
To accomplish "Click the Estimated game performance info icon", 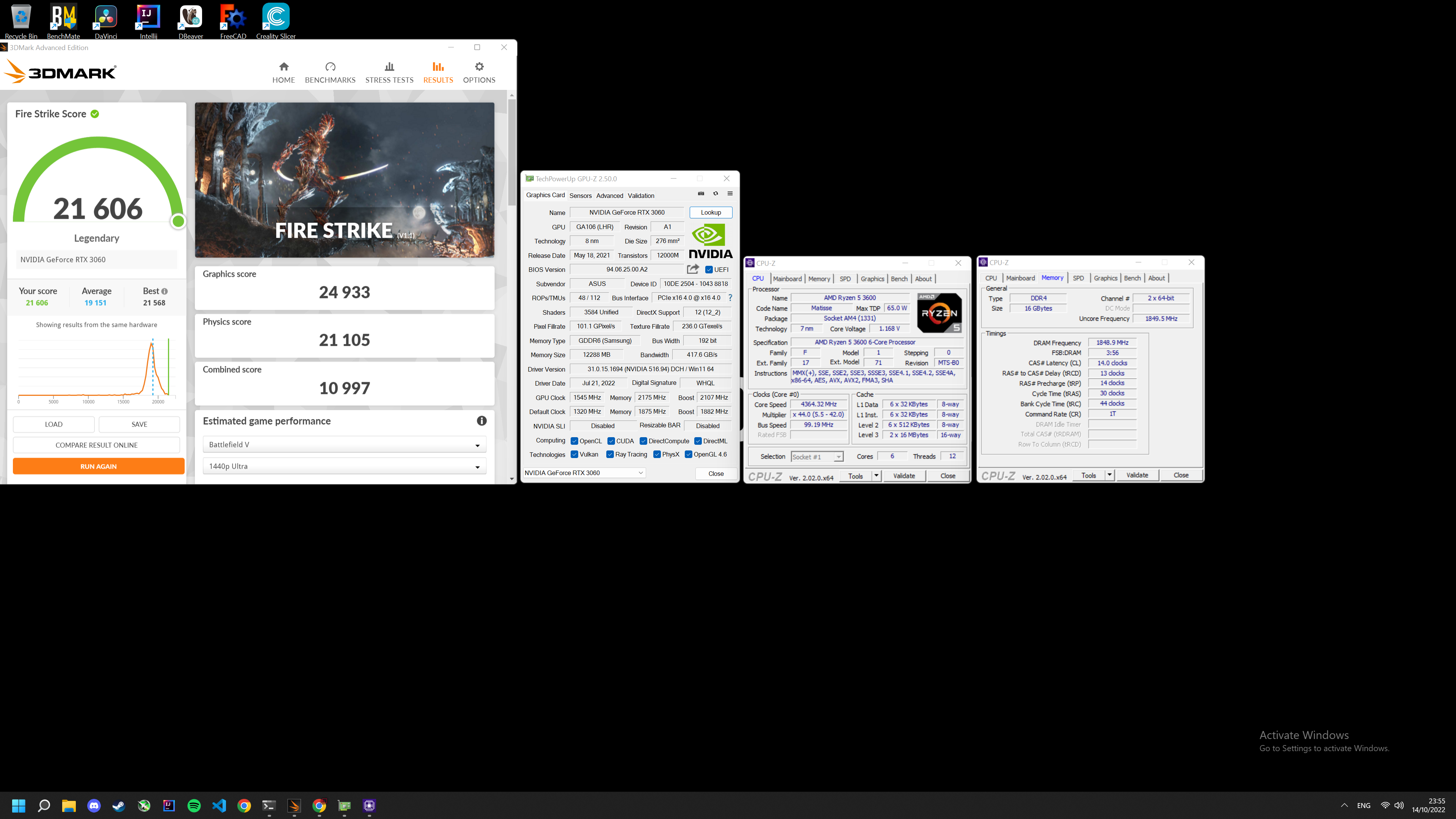I will (482, 420).
